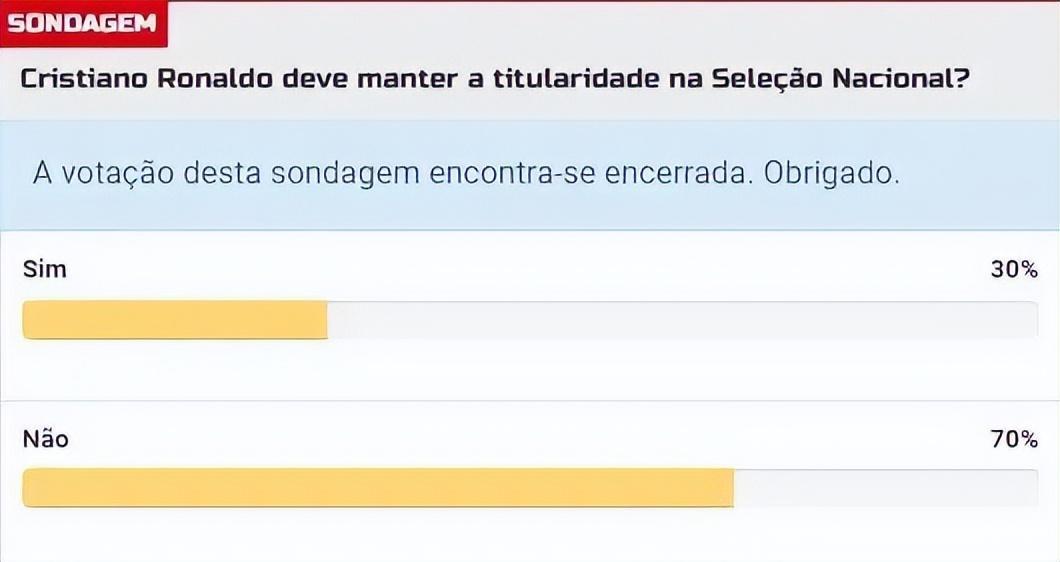Image resolution: width=1060 pixels, height=562 pixels.
Task: Click the gray unfilled part of the Sim bar
Action: point(680,320)
